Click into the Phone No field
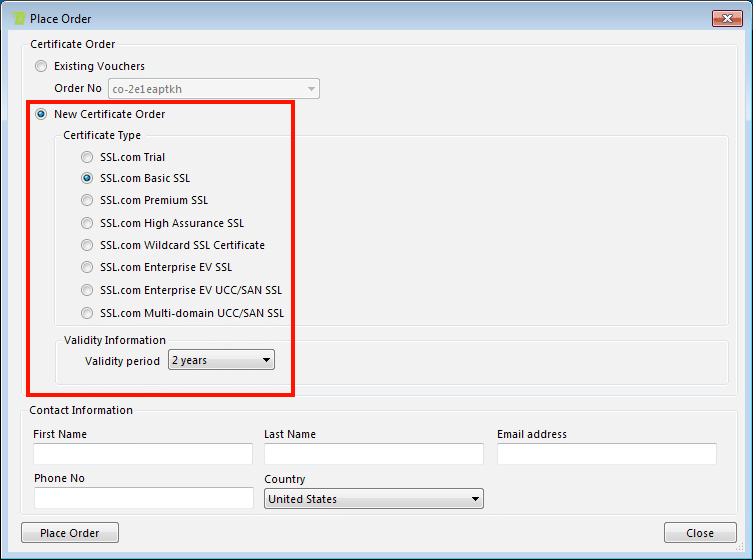 [x=143, y=498]
